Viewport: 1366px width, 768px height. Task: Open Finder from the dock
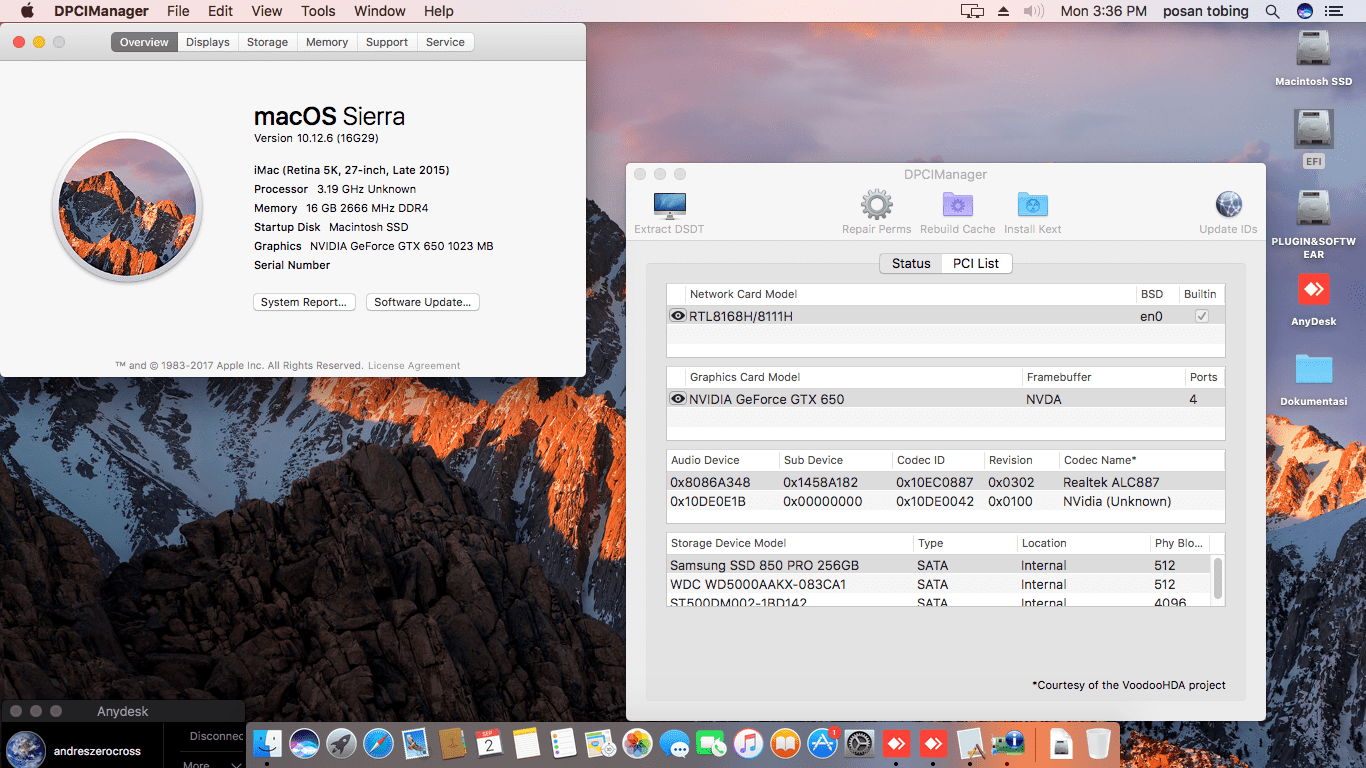(x=268, y=743)
